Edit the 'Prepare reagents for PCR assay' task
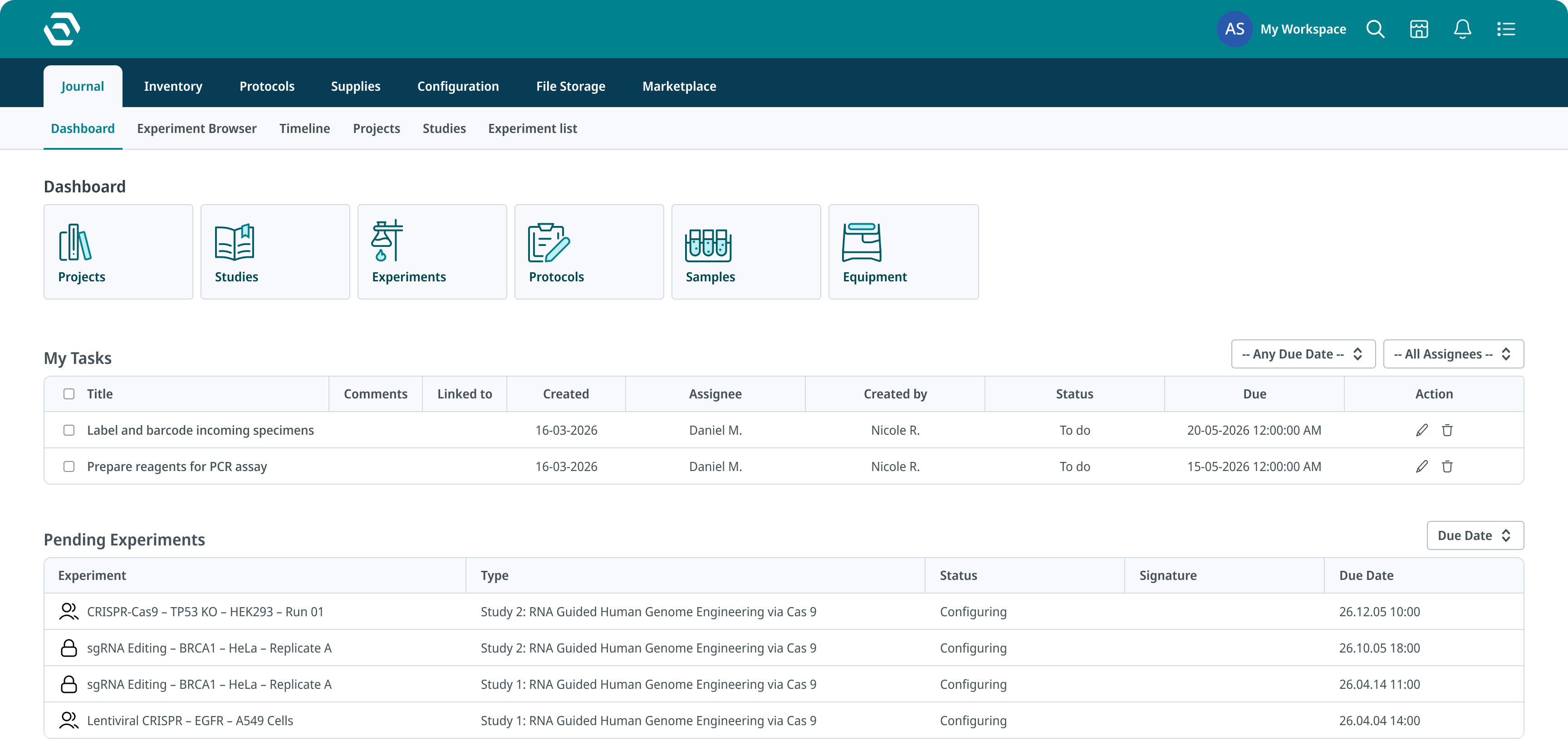Image resolution: width=1568 pixels, height=746 pixels. 1422,466
